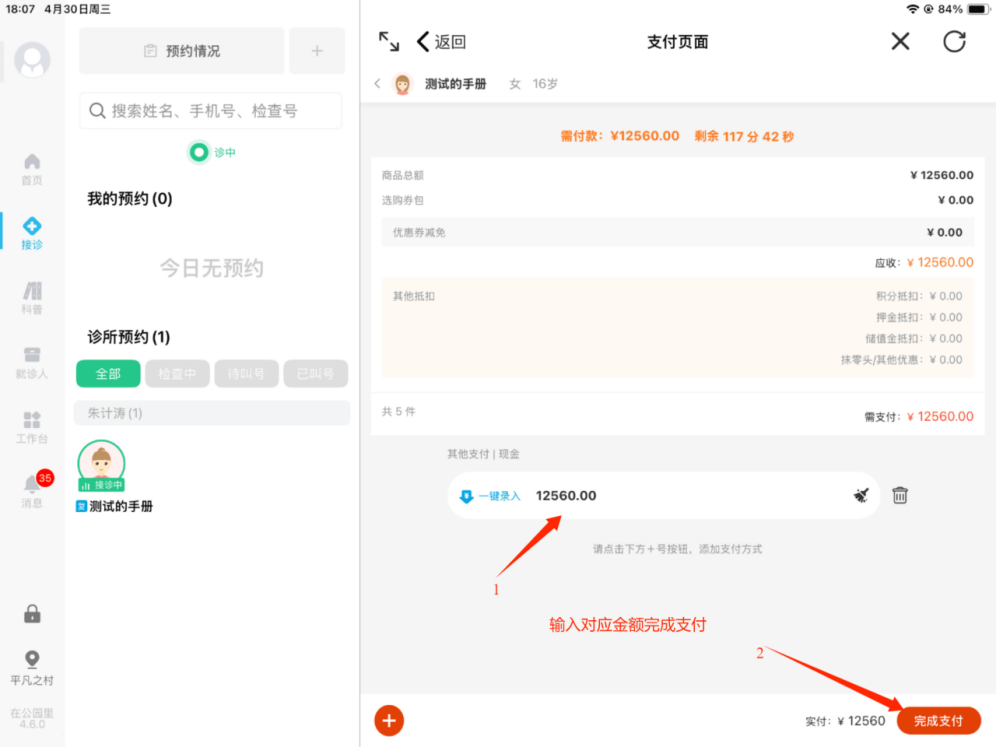
Task: Filter appointments by 待叫号
Action: coord(246,374)
